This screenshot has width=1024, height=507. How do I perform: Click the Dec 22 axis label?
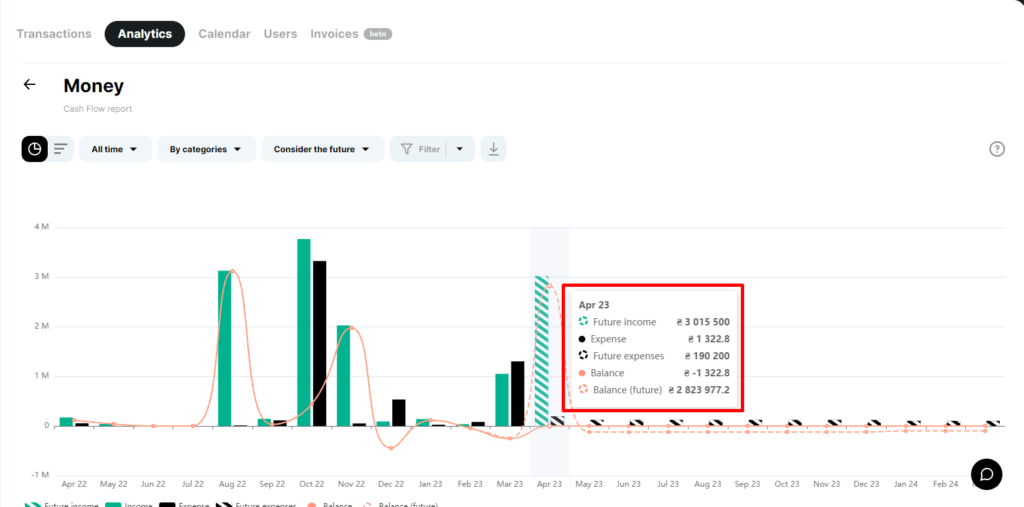pos(391,484)
